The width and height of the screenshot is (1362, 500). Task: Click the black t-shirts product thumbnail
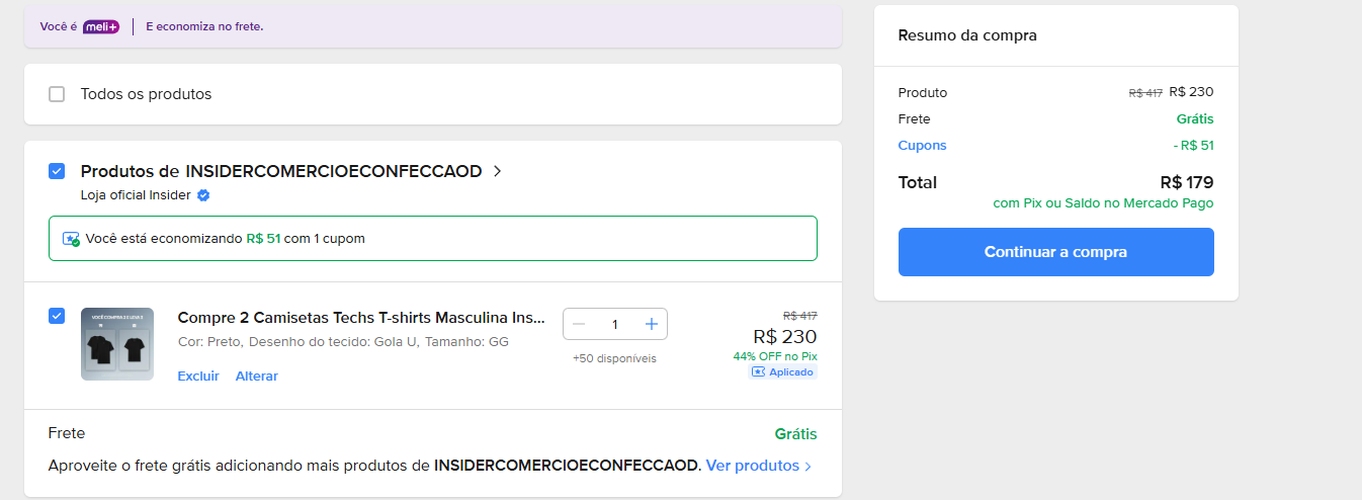[x=117, y=344]
